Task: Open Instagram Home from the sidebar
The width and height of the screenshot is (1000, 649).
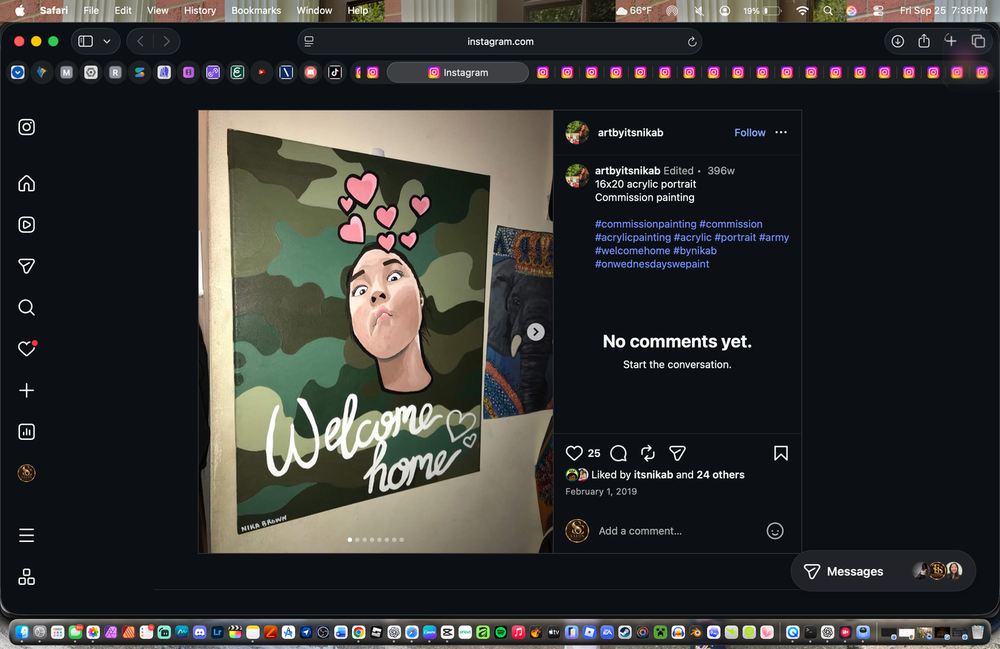Action: (26, 184)
